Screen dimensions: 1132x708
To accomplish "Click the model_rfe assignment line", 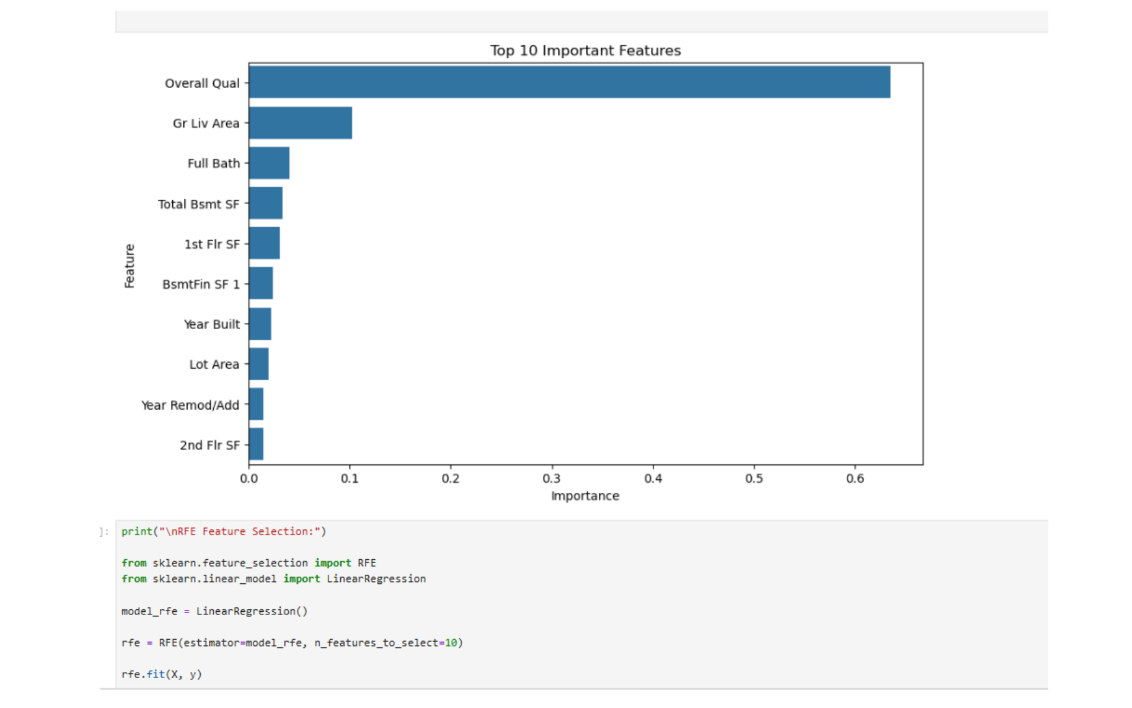I will pos(214,611).
